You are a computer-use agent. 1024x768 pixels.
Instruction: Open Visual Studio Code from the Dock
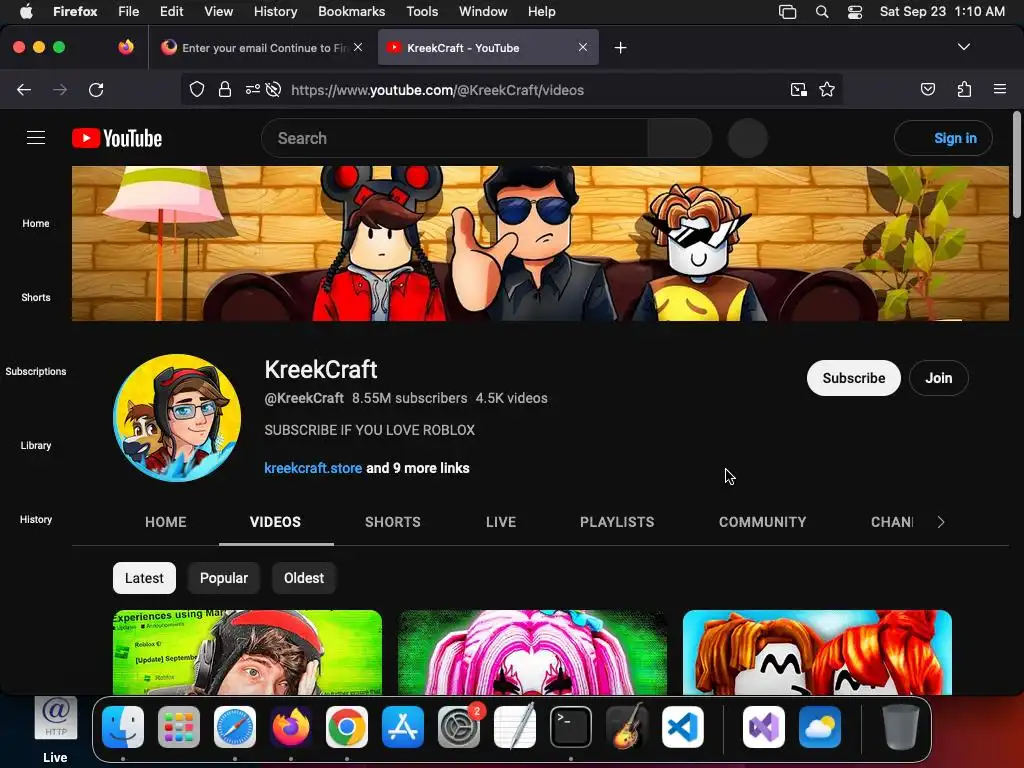[x=682, y=727]
